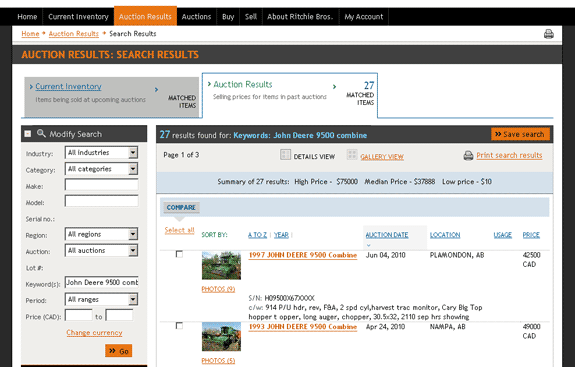575x367 pixels.
Task: Select the Auction Results matched items tab
Action: point(290,95)
